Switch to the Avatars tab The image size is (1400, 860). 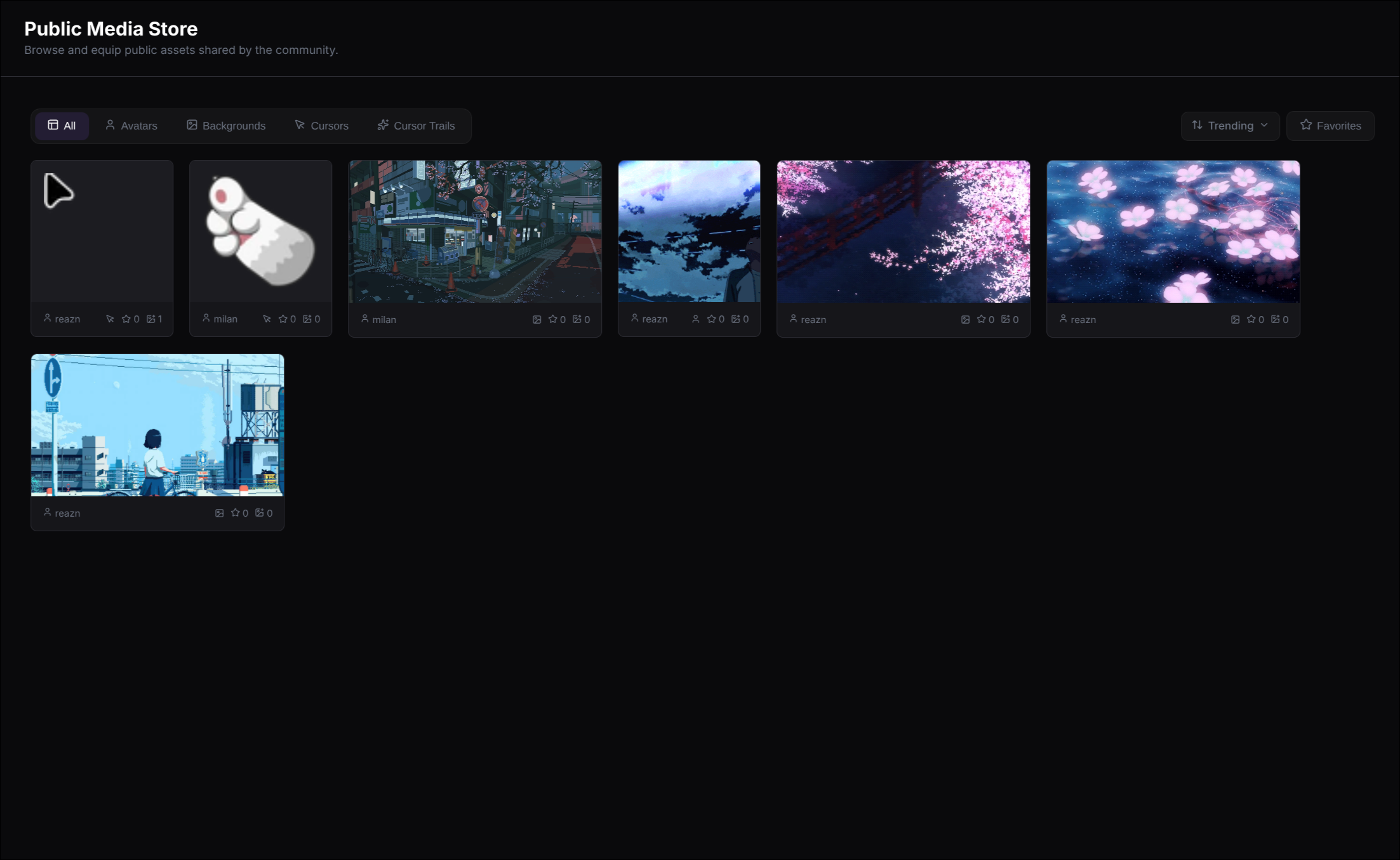tap(131, 126)
